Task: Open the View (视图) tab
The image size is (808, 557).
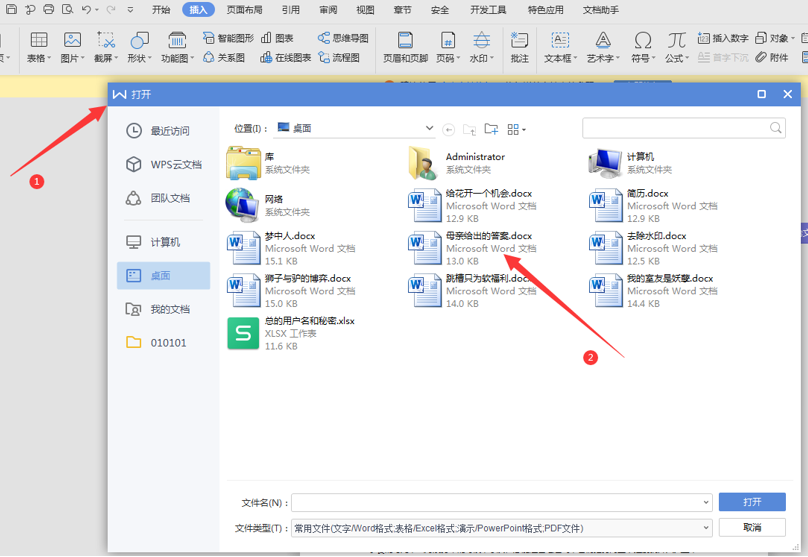Action: pos(365,10)
